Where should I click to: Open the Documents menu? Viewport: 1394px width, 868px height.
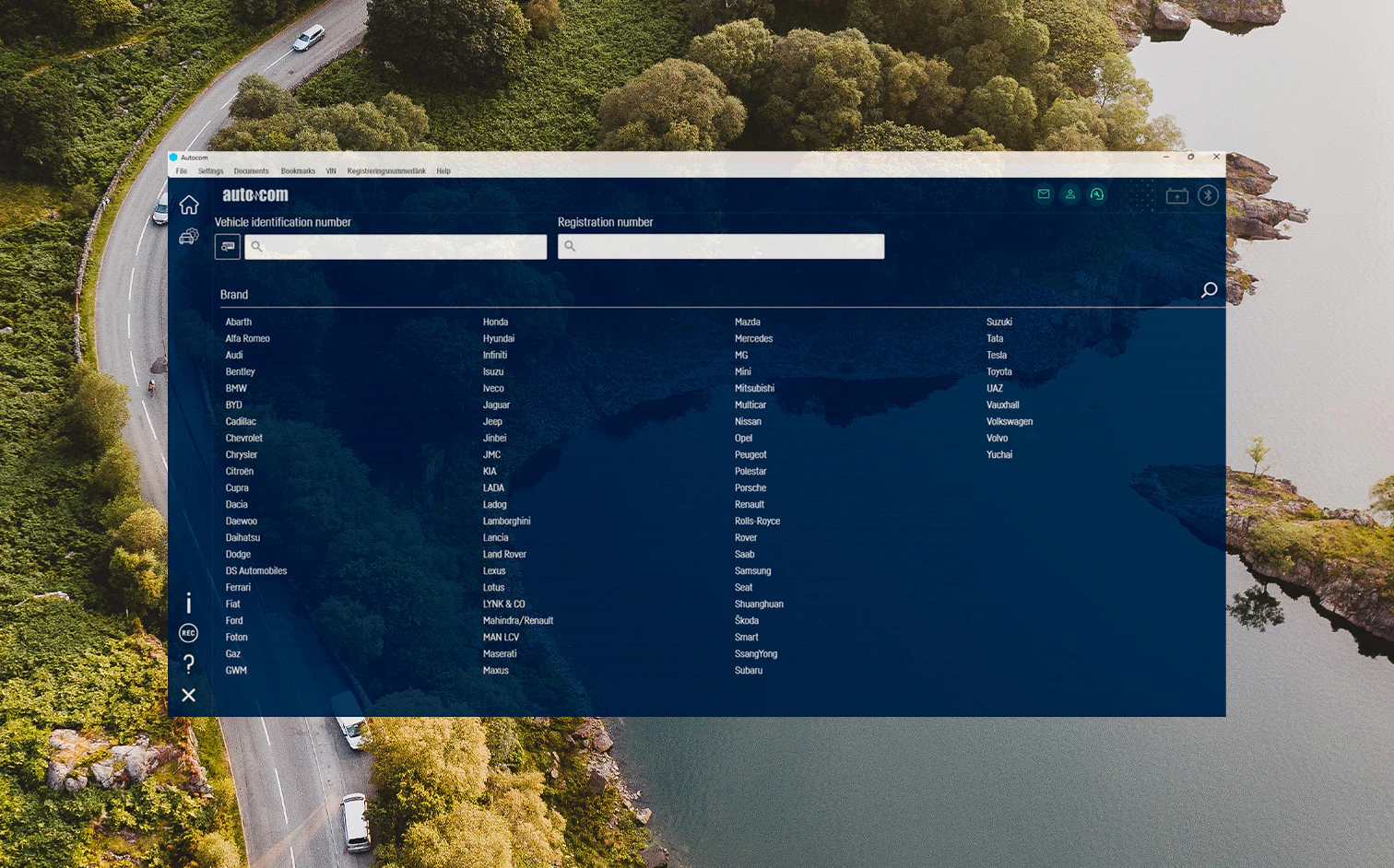252,170
